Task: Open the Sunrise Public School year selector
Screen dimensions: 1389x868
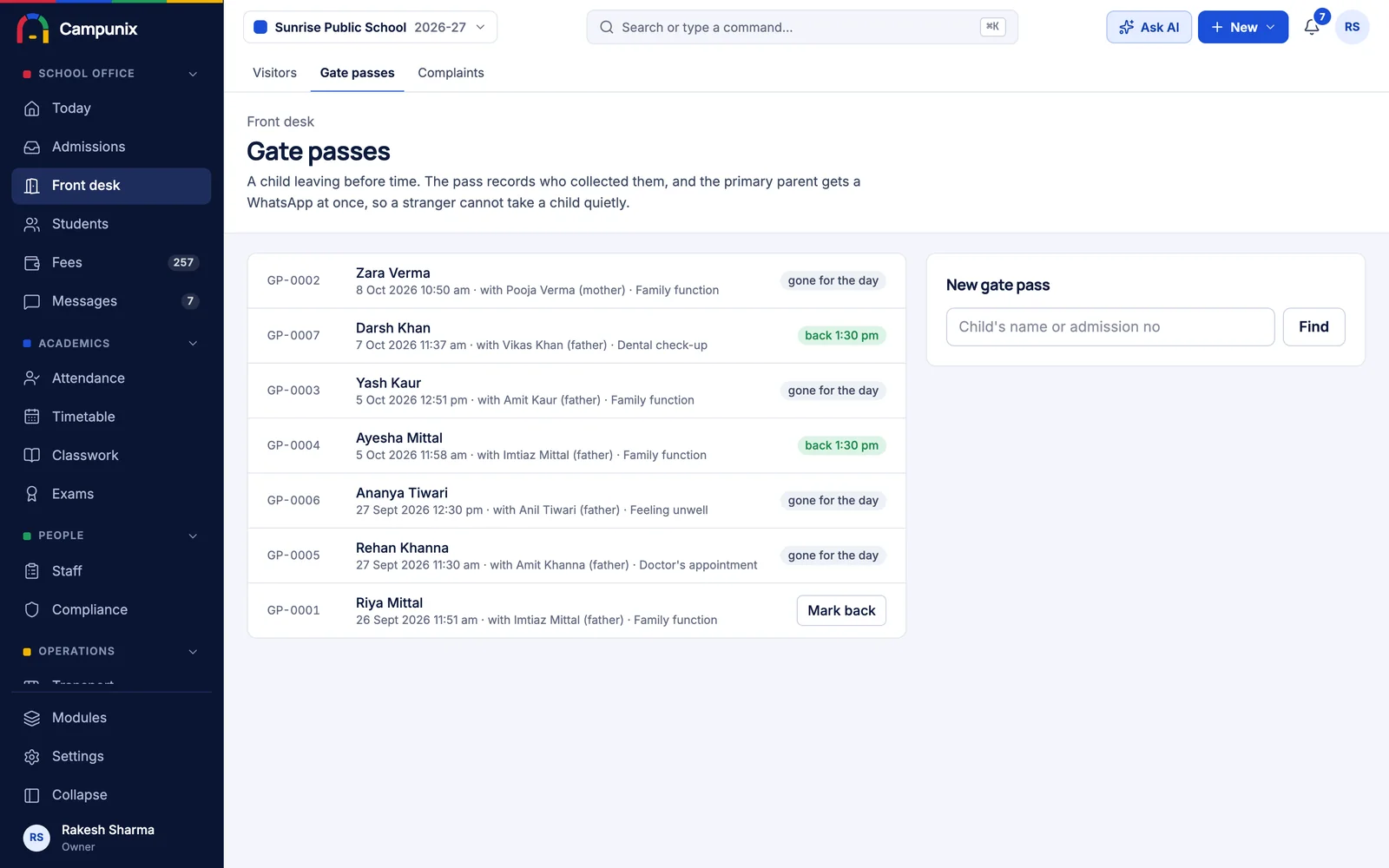Action: tap(370, 27)
